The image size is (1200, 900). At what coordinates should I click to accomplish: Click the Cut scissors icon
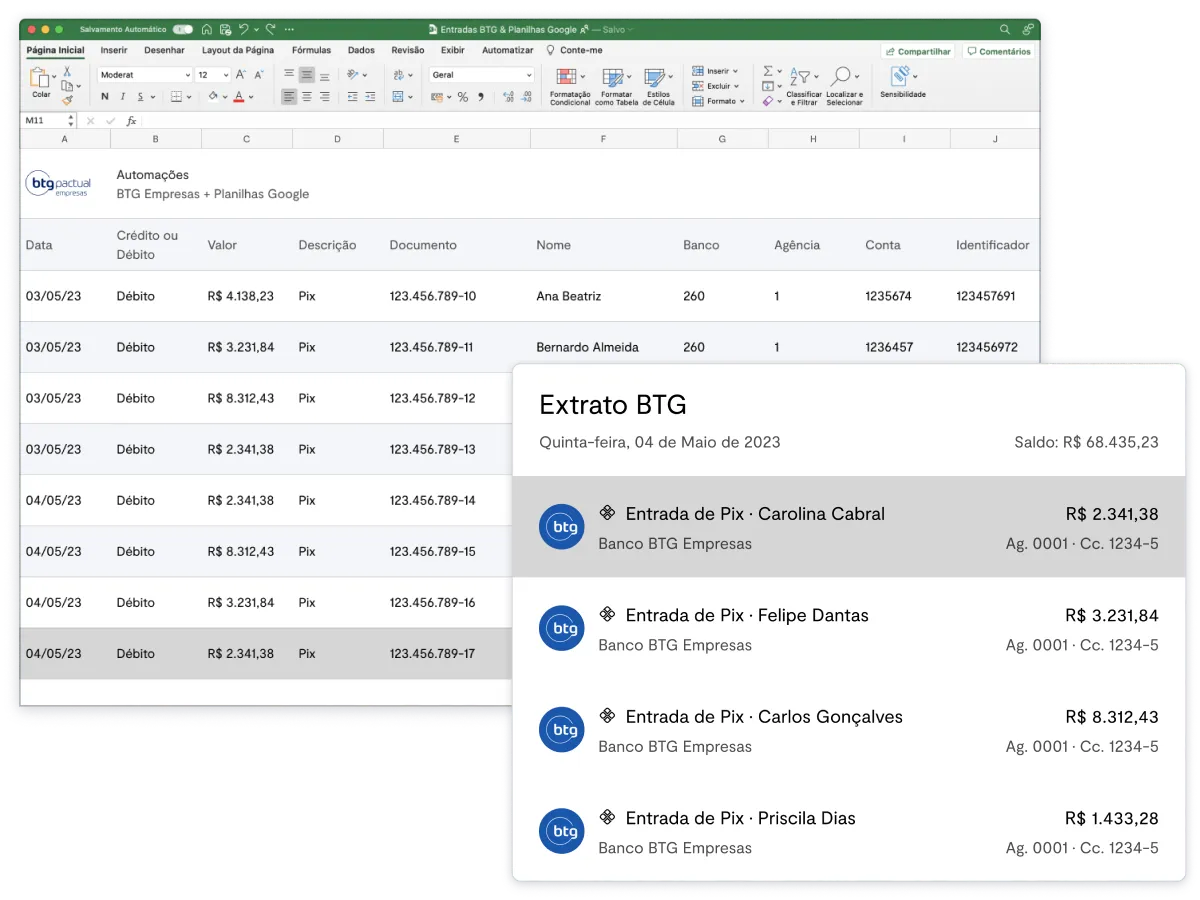tap(67, 71)
